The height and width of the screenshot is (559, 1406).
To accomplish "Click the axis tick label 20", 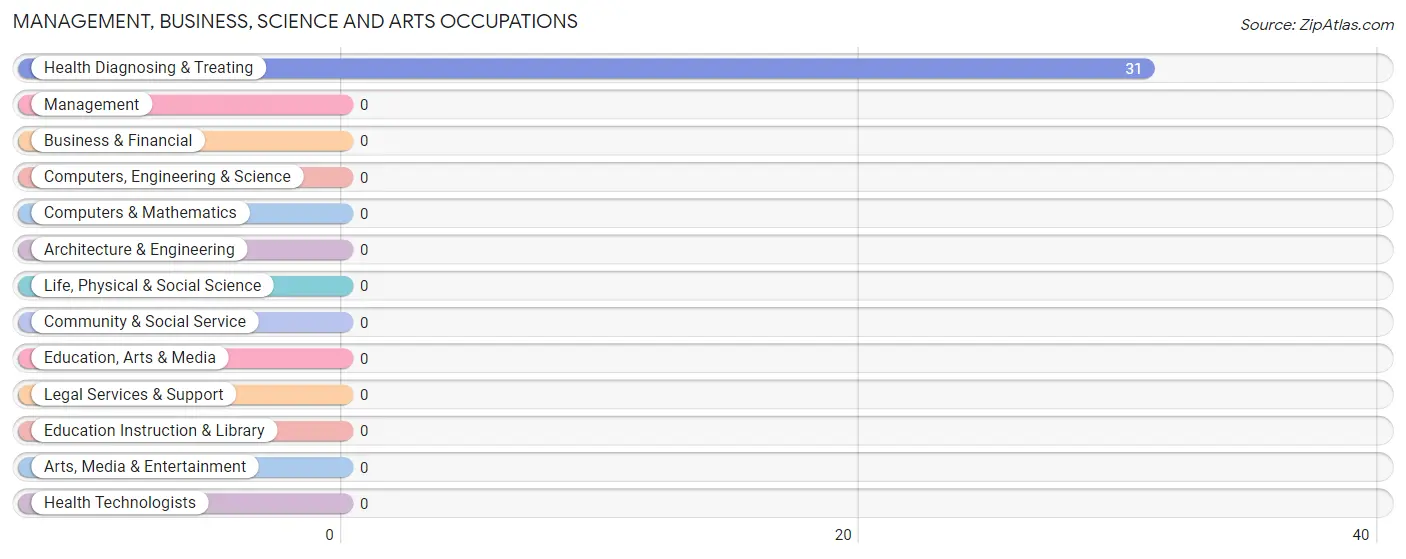I will (x=843, y=535).
